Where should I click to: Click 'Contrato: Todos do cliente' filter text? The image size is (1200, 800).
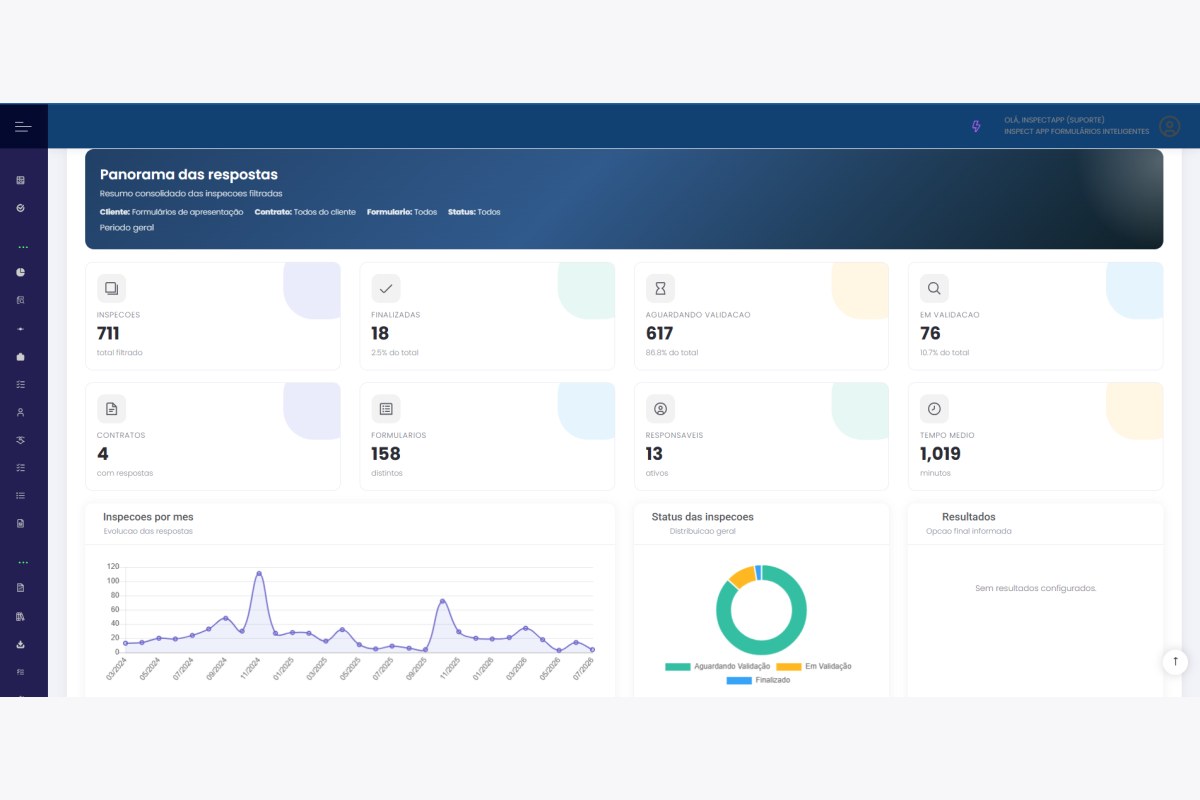click(305, 212)
